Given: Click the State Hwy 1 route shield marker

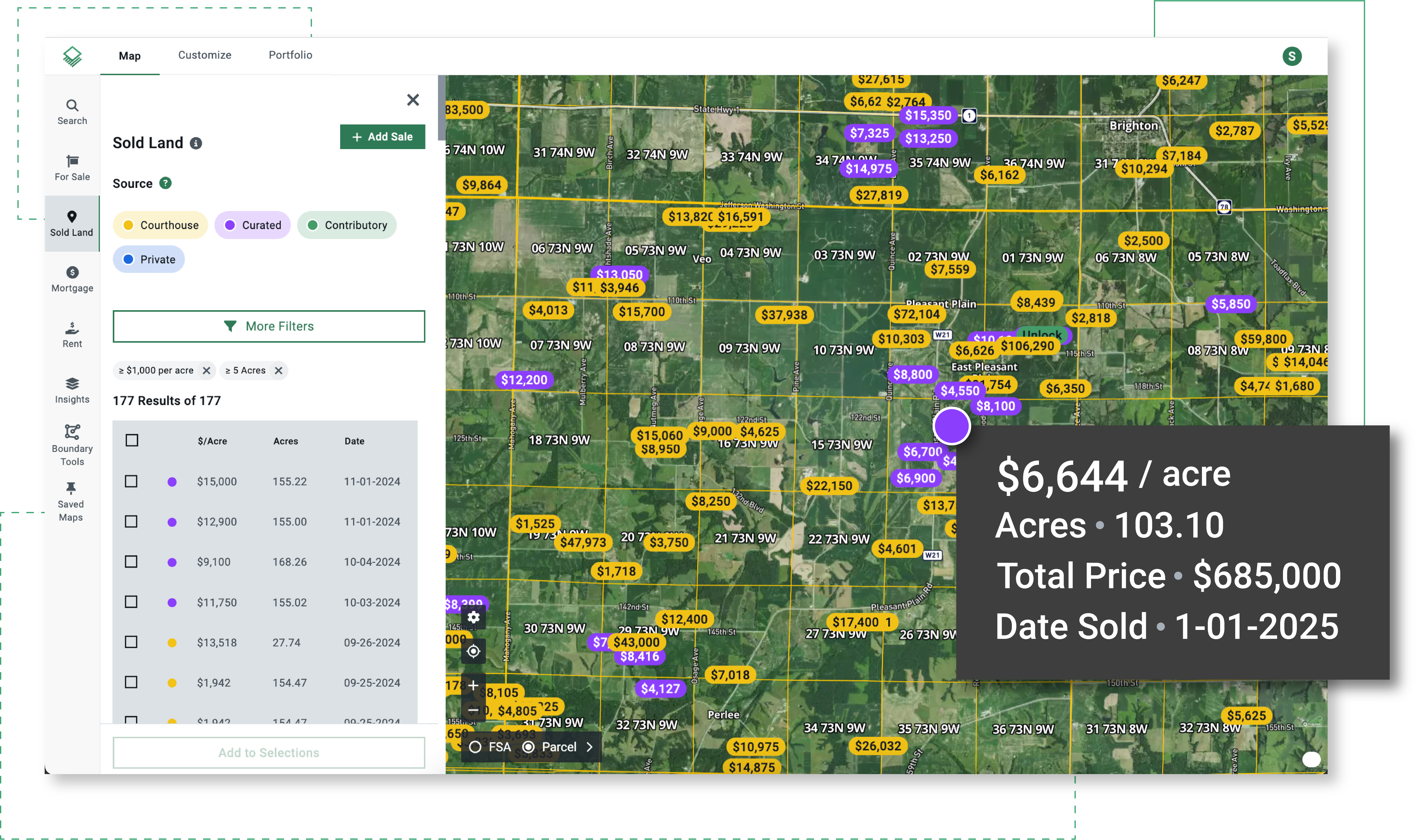Looking at the screenshot, I should (x=969, y=116).
